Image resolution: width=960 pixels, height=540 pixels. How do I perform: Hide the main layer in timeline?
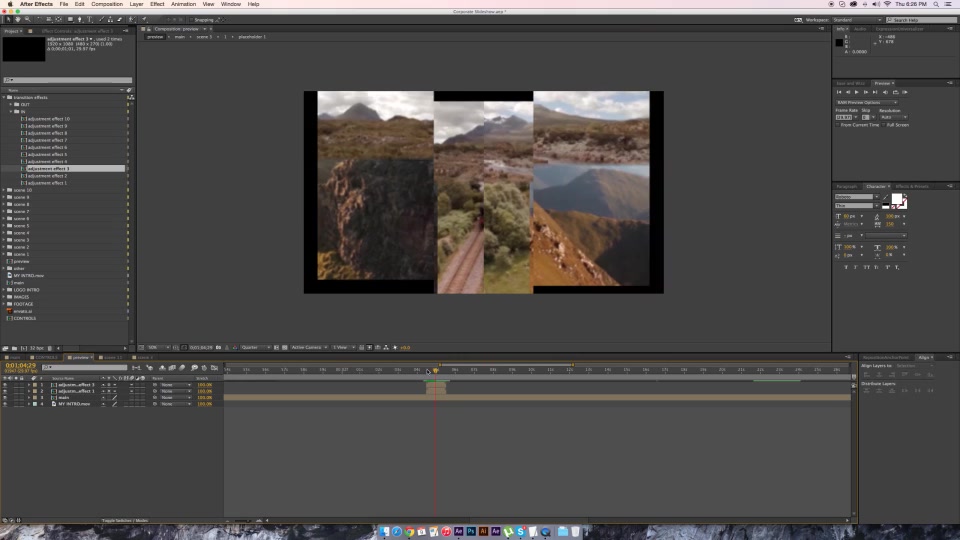pyautogui.click(x=5, y=397)
